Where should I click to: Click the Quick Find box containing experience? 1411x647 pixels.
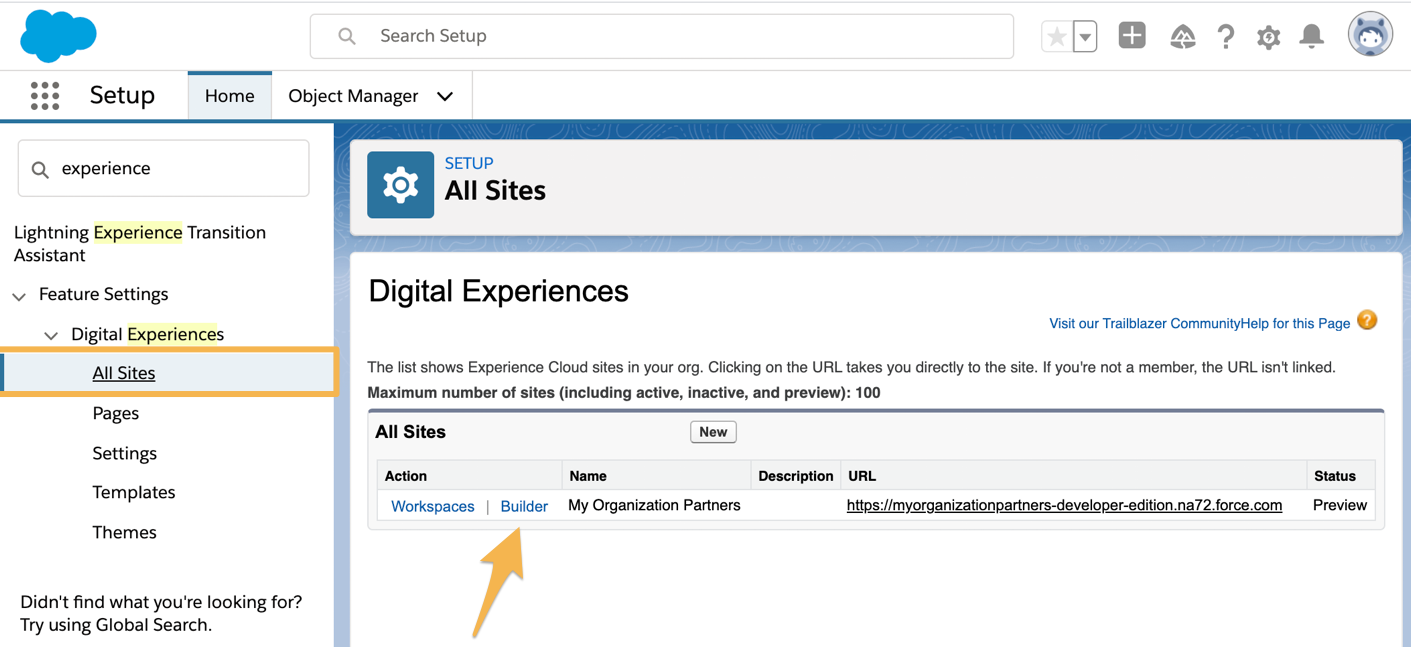(163, 168)
